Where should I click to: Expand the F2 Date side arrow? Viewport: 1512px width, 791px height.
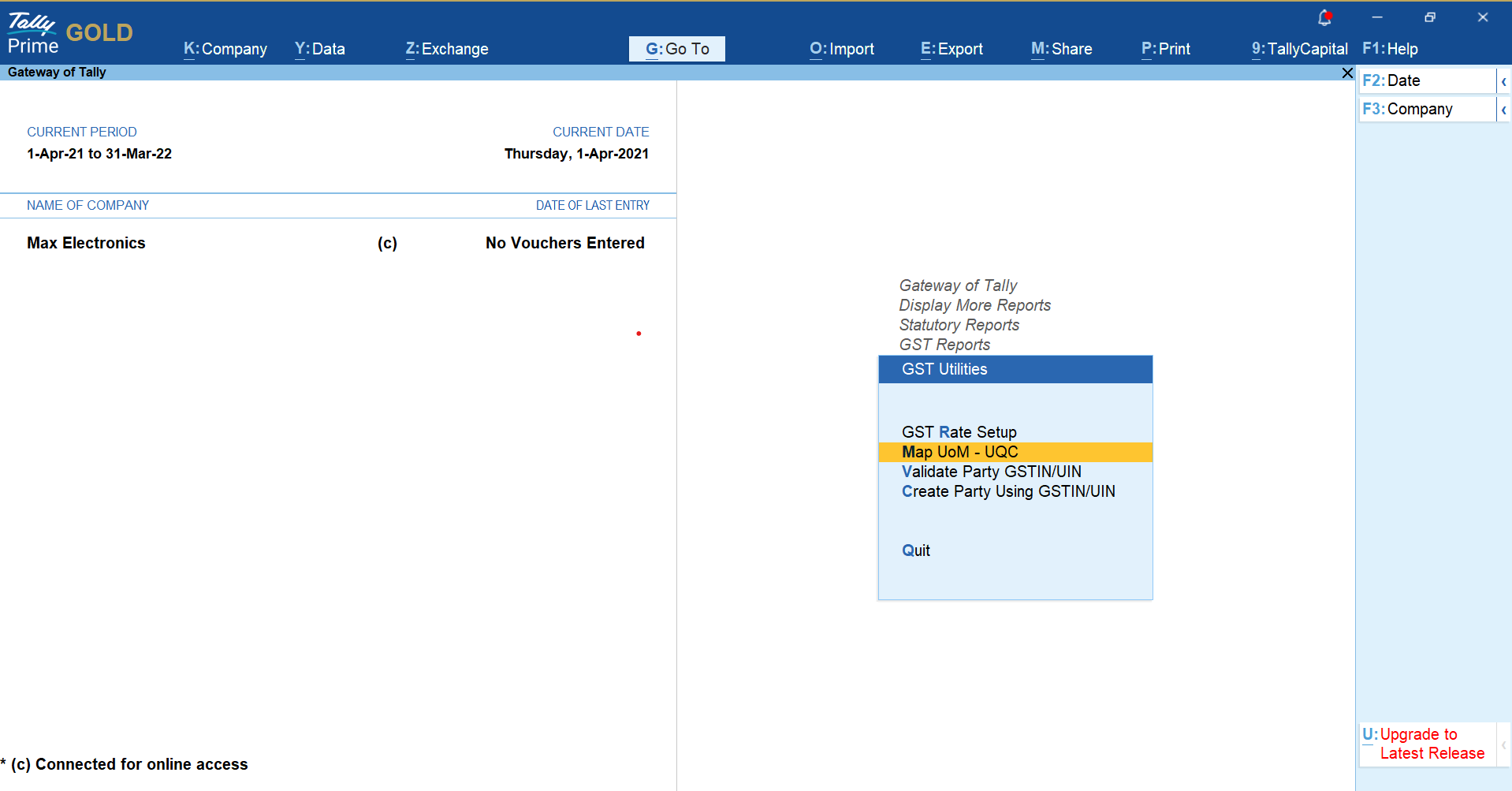pyautogui.click(x=1503, y=81)
